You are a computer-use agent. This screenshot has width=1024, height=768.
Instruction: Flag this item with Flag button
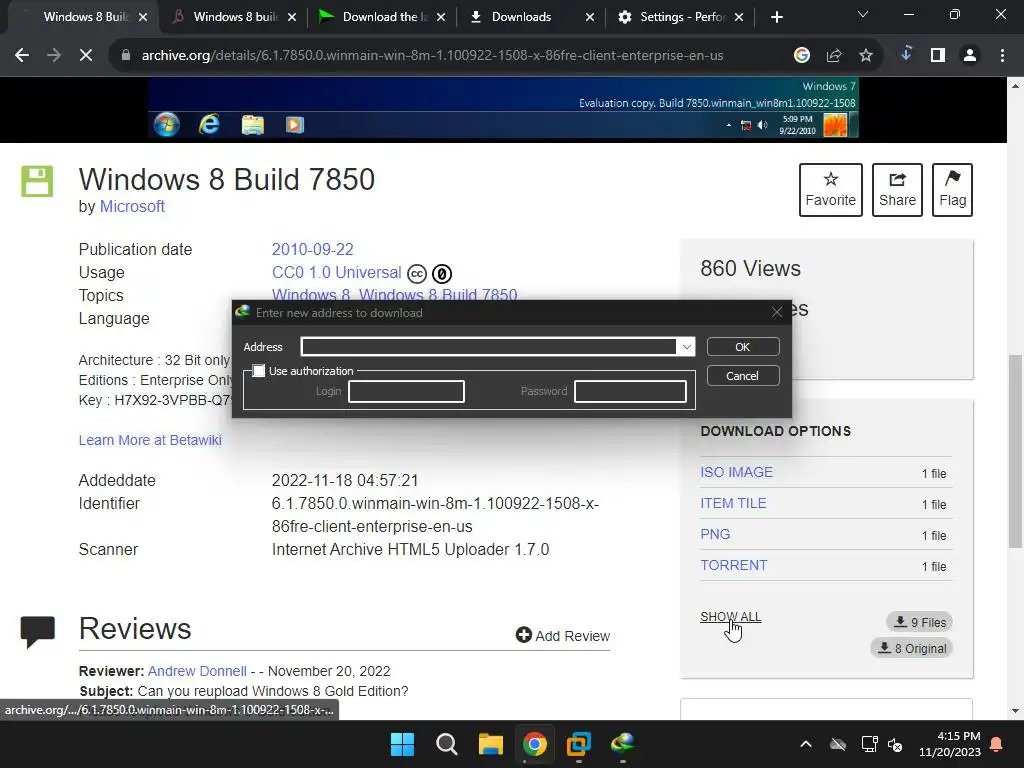point(952,189)
